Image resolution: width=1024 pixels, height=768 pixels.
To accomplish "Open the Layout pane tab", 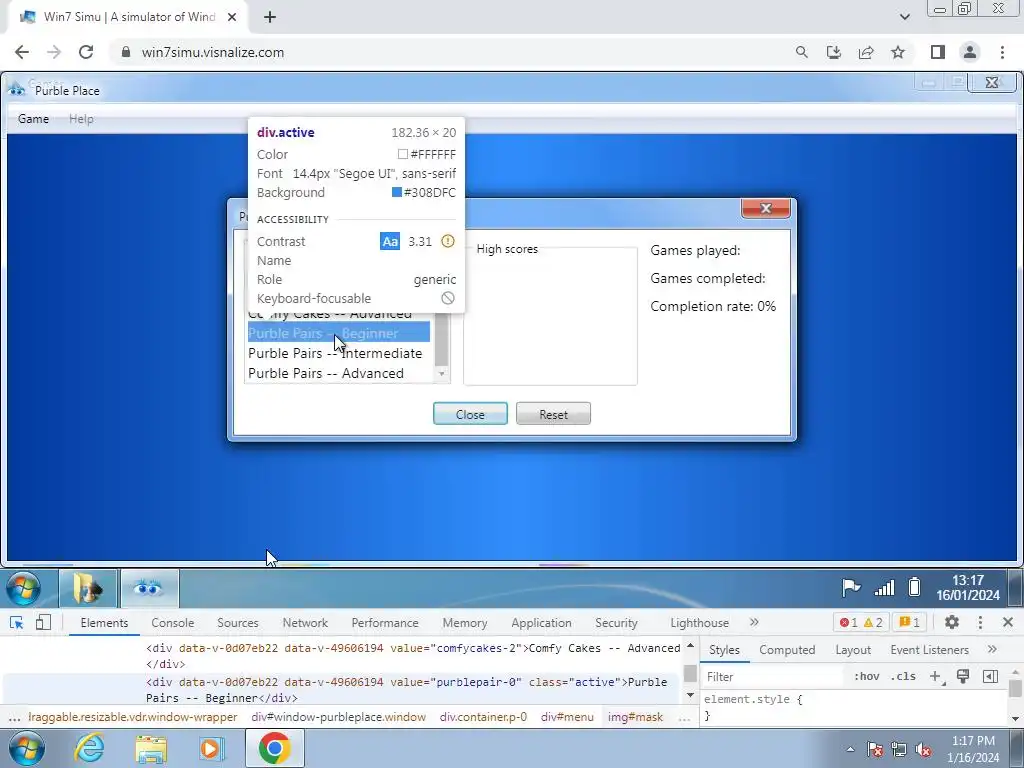I will pos(853,650).
